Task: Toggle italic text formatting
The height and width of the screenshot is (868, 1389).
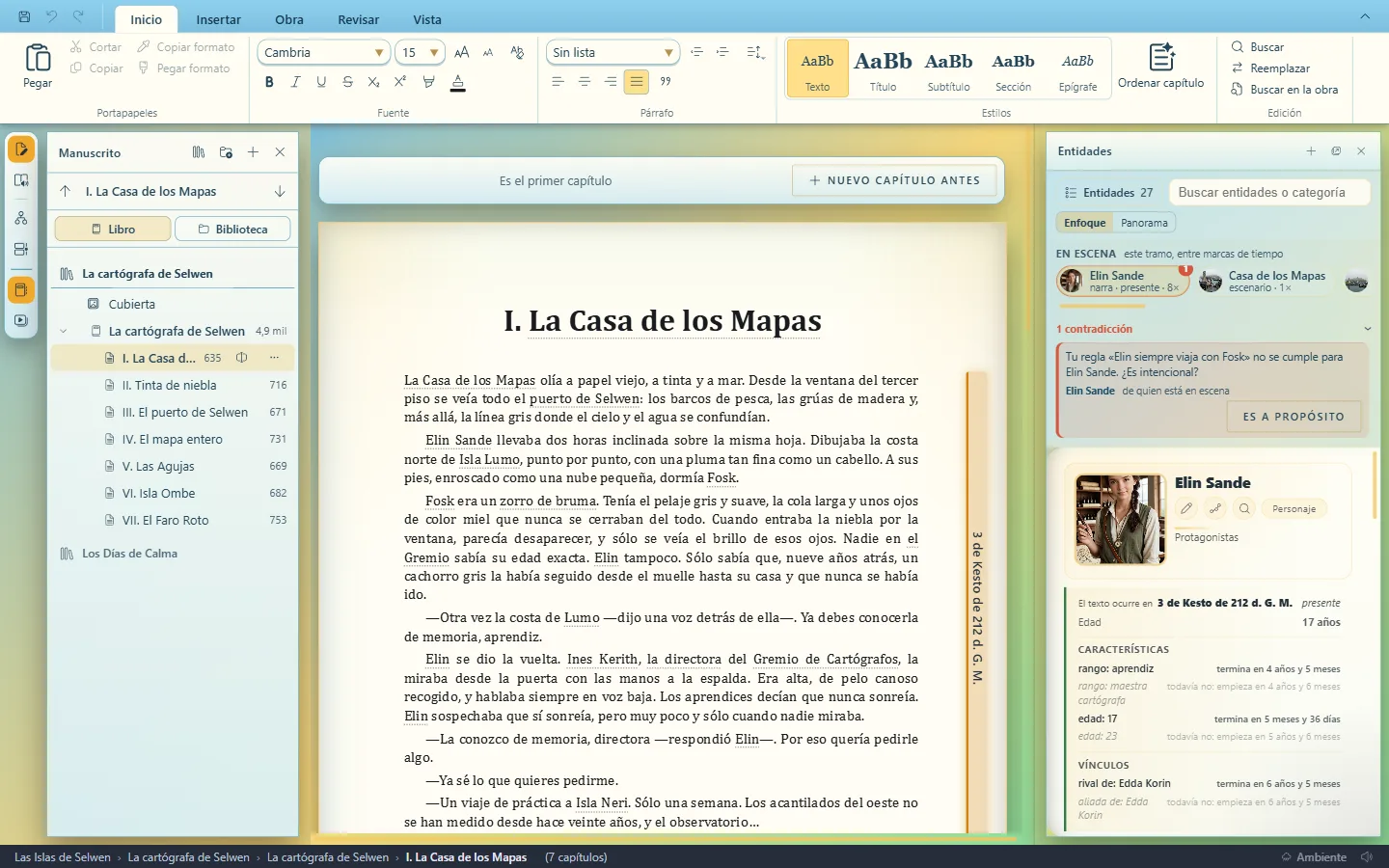Action: point(295,82)
